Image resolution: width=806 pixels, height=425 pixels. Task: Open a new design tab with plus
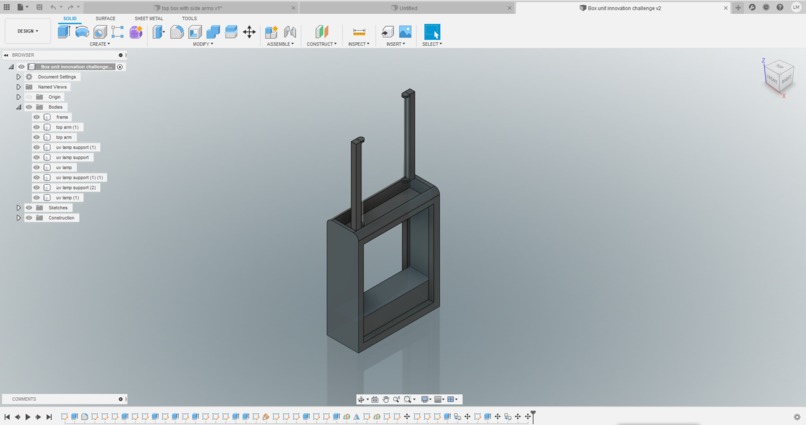738,8
